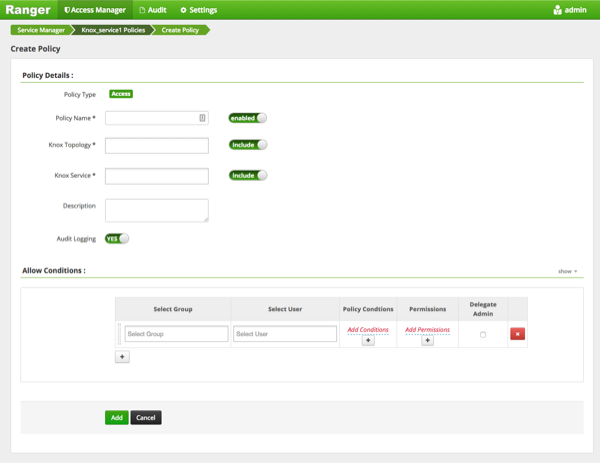Open the Settings menu
600x463 pixels.
point(198,10)
